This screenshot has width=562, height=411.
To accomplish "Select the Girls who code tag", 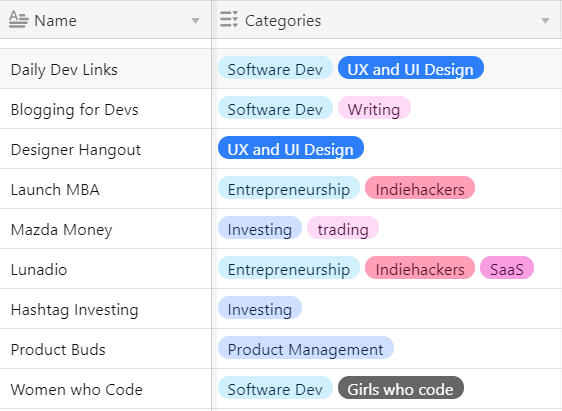I will point(401,389).
